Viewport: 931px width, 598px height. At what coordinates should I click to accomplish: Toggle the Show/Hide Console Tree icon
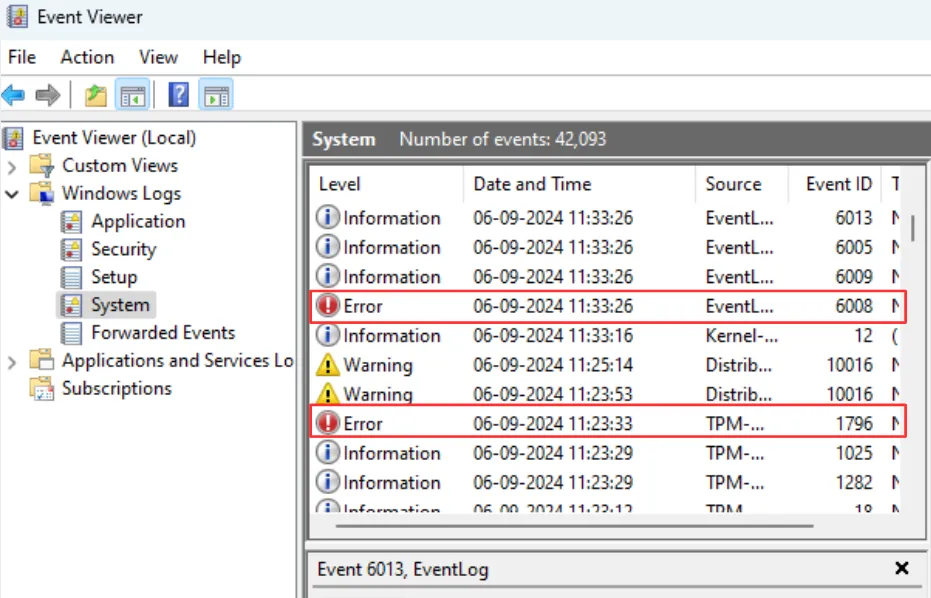132,95
